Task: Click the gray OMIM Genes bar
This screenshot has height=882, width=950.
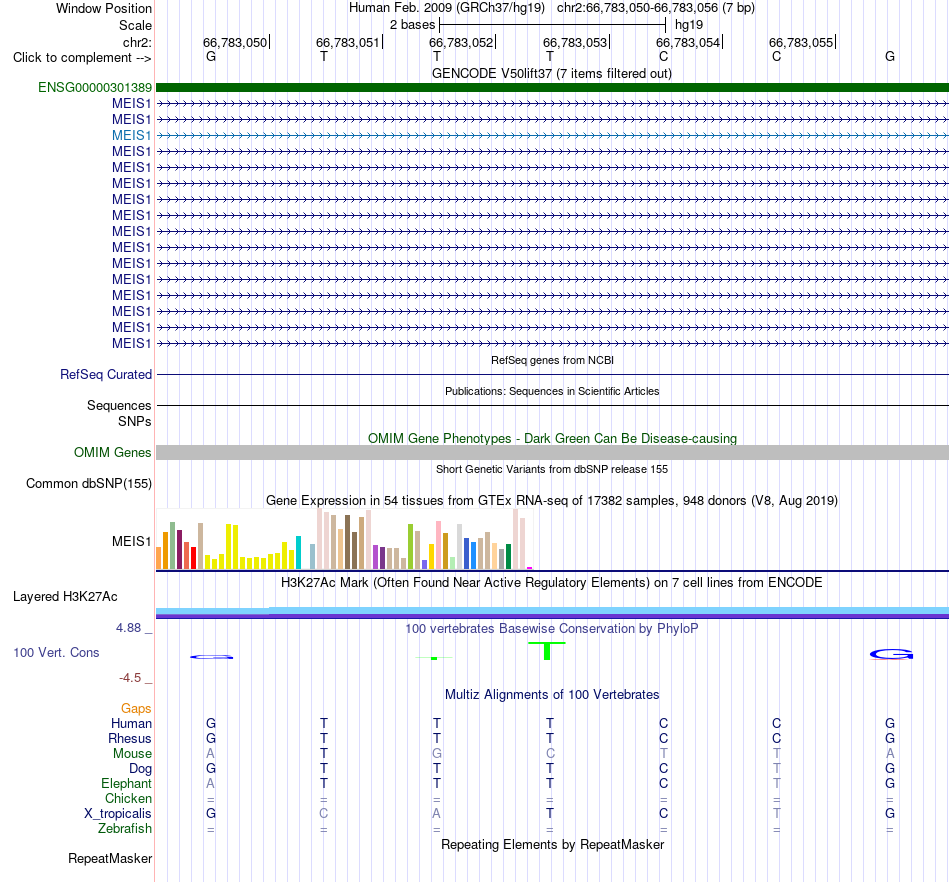Action: (552, 453)
